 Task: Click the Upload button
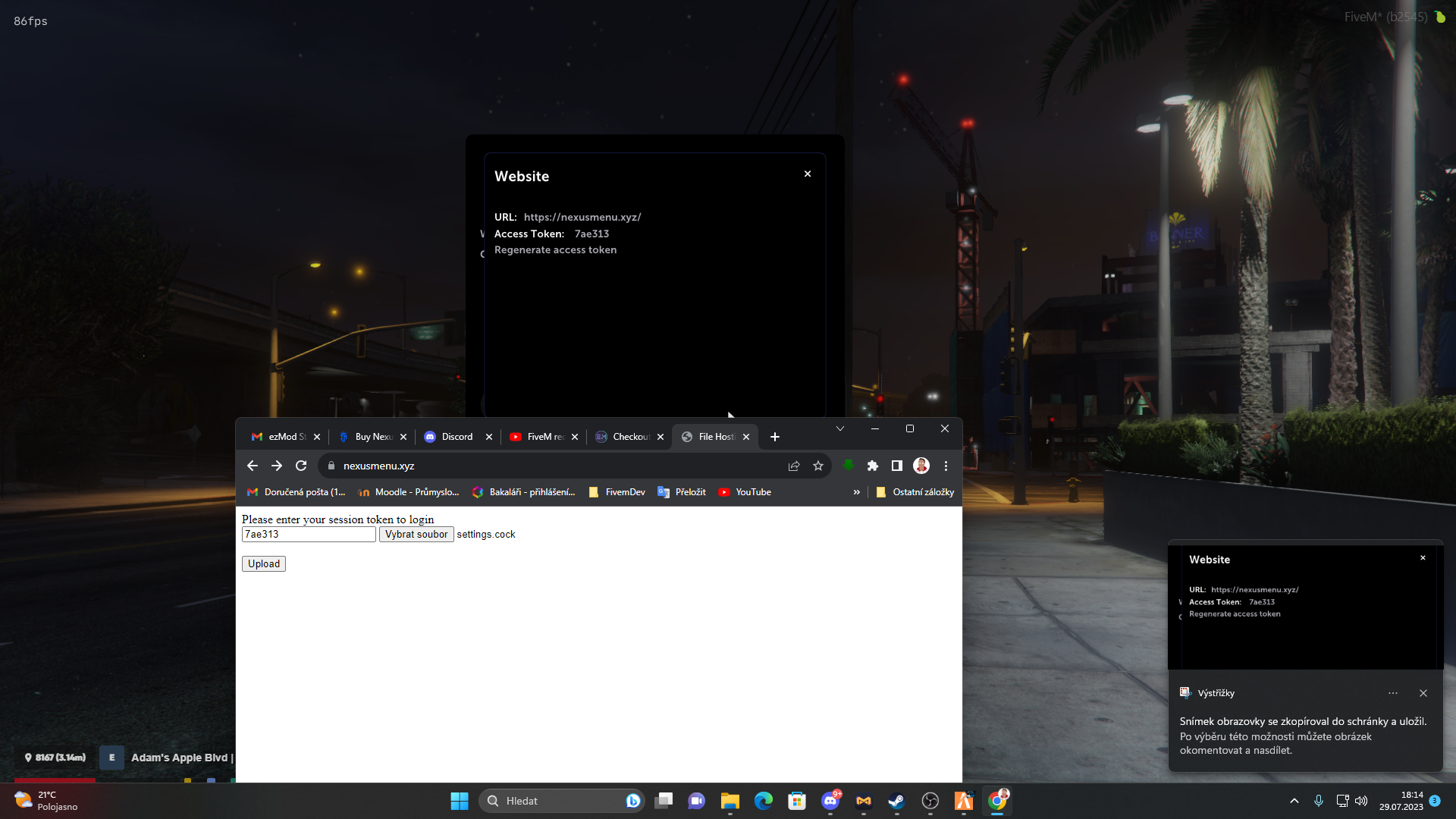click(x=264, y=563)
